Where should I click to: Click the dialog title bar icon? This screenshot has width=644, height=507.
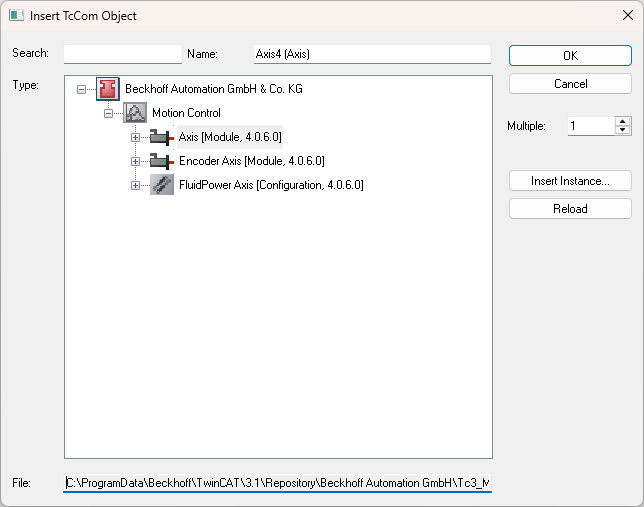(16, 16)
